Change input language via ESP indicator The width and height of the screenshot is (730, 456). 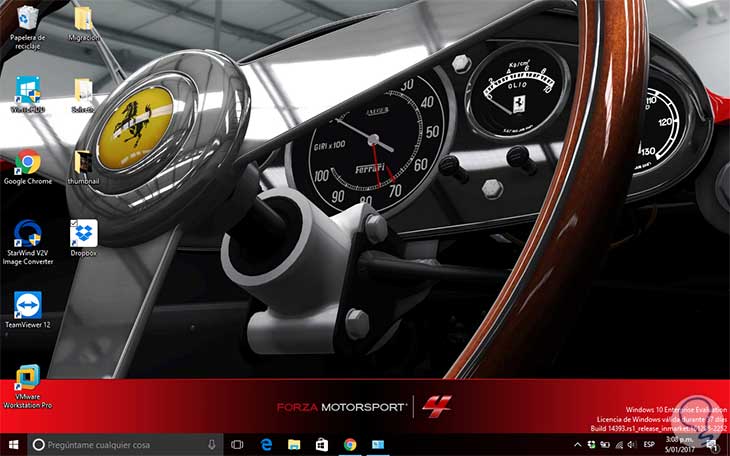(x=649, y=445)
